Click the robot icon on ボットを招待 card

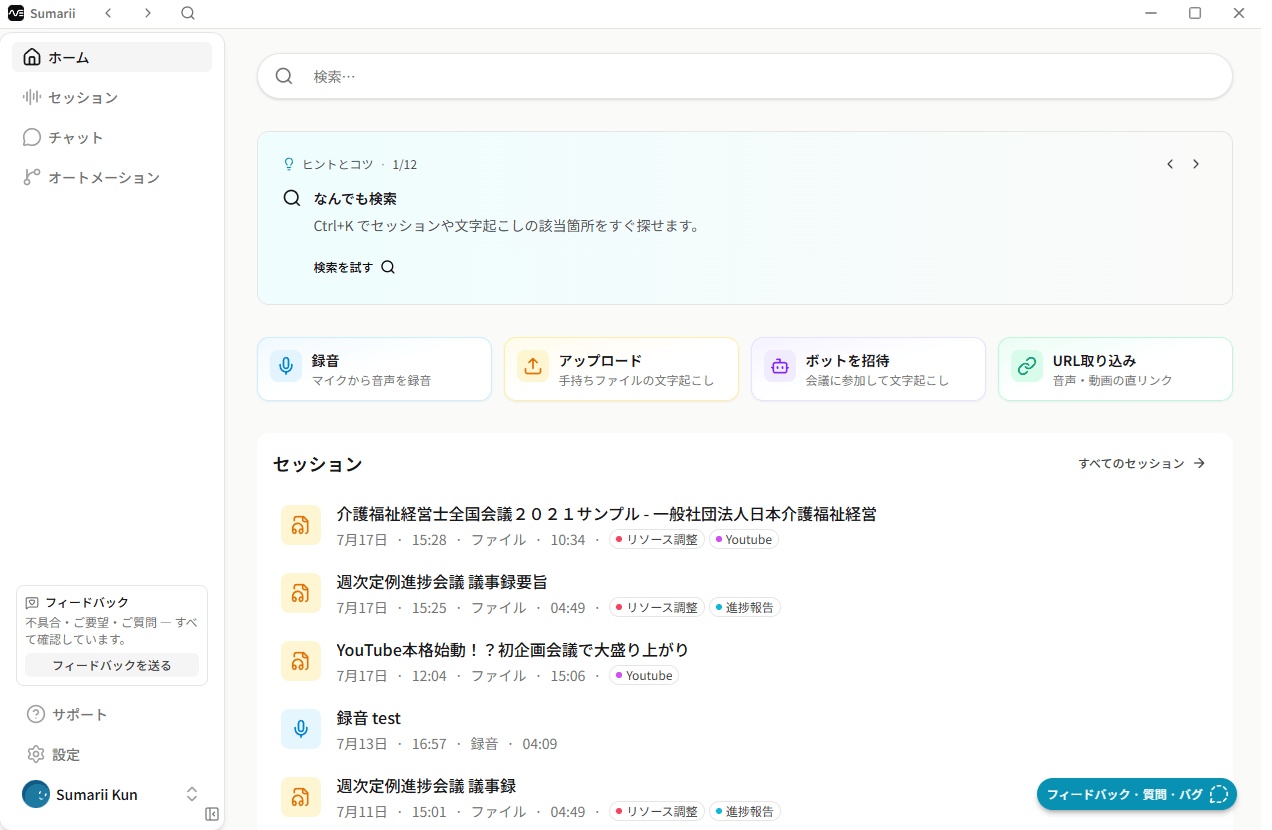(780, 366)
